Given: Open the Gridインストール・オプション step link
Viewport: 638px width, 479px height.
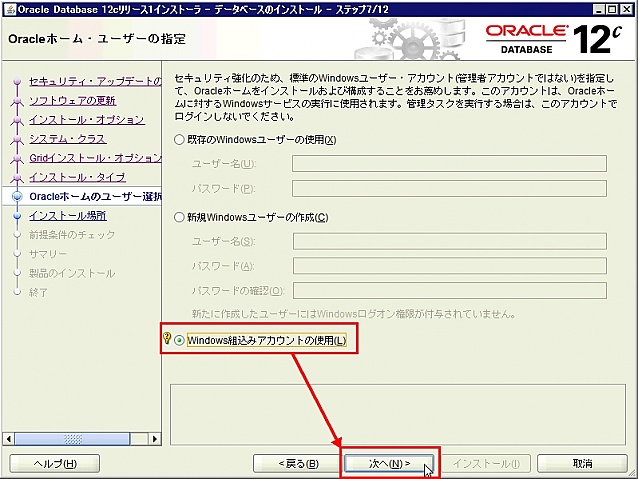Looking at the screenshot, I should pyautogui.click(x=95, y=158).
